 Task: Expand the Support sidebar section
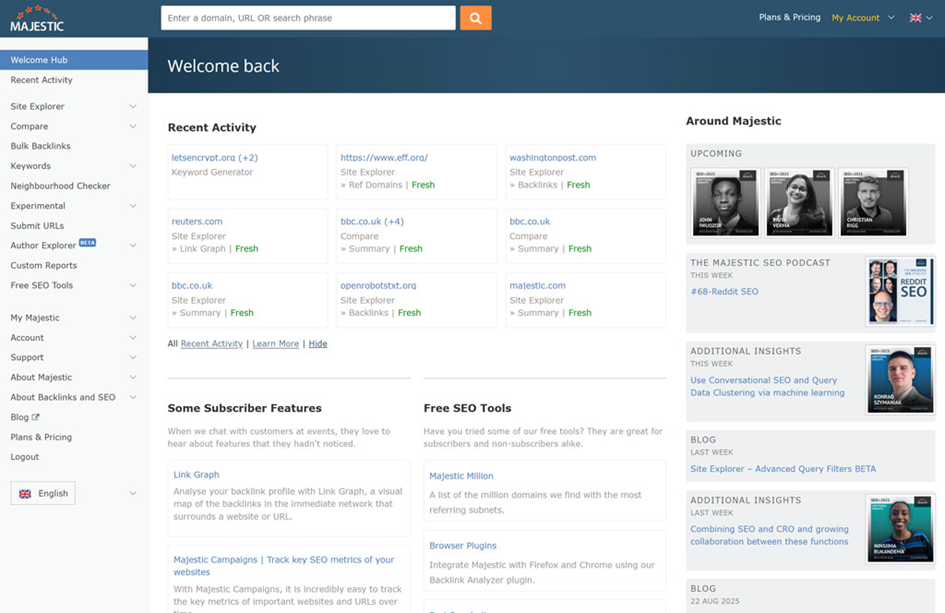coord(133,357)
